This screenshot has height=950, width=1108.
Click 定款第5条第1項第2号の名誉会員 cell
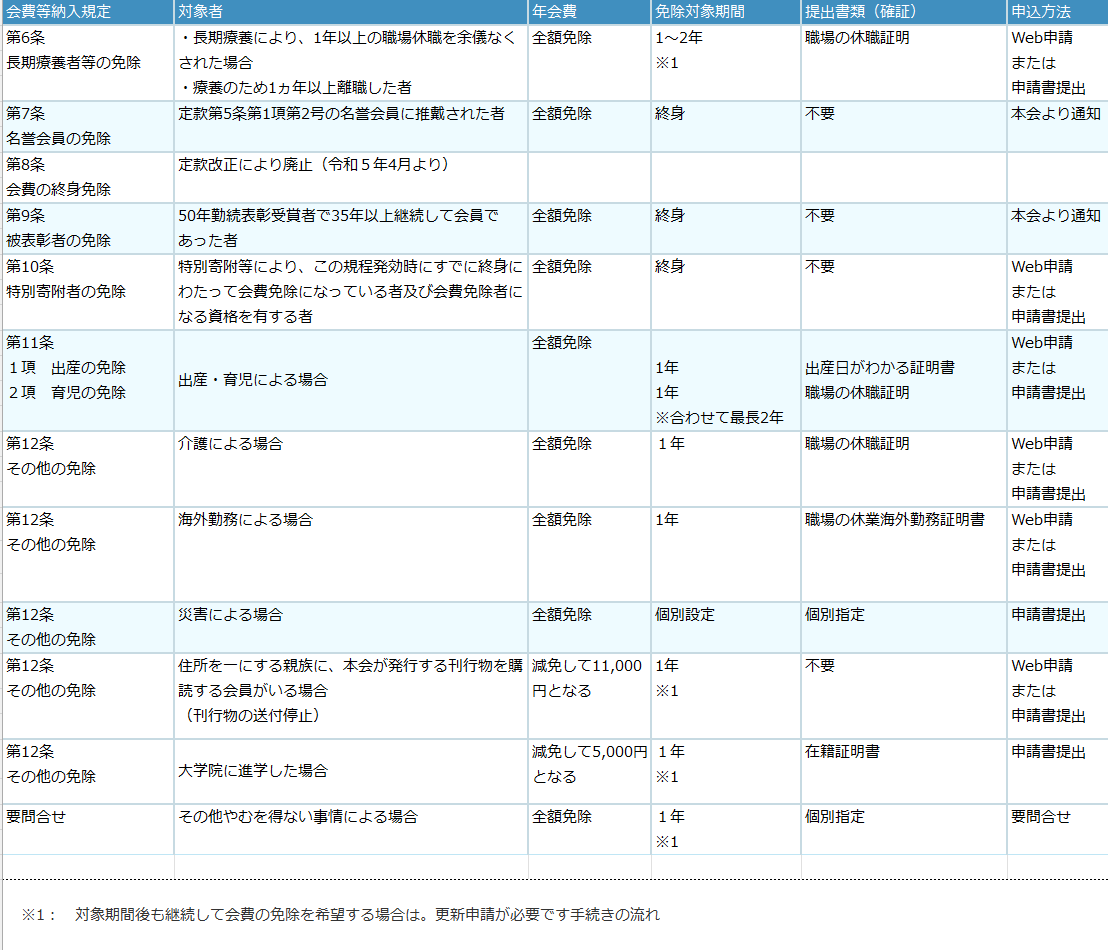341,113
